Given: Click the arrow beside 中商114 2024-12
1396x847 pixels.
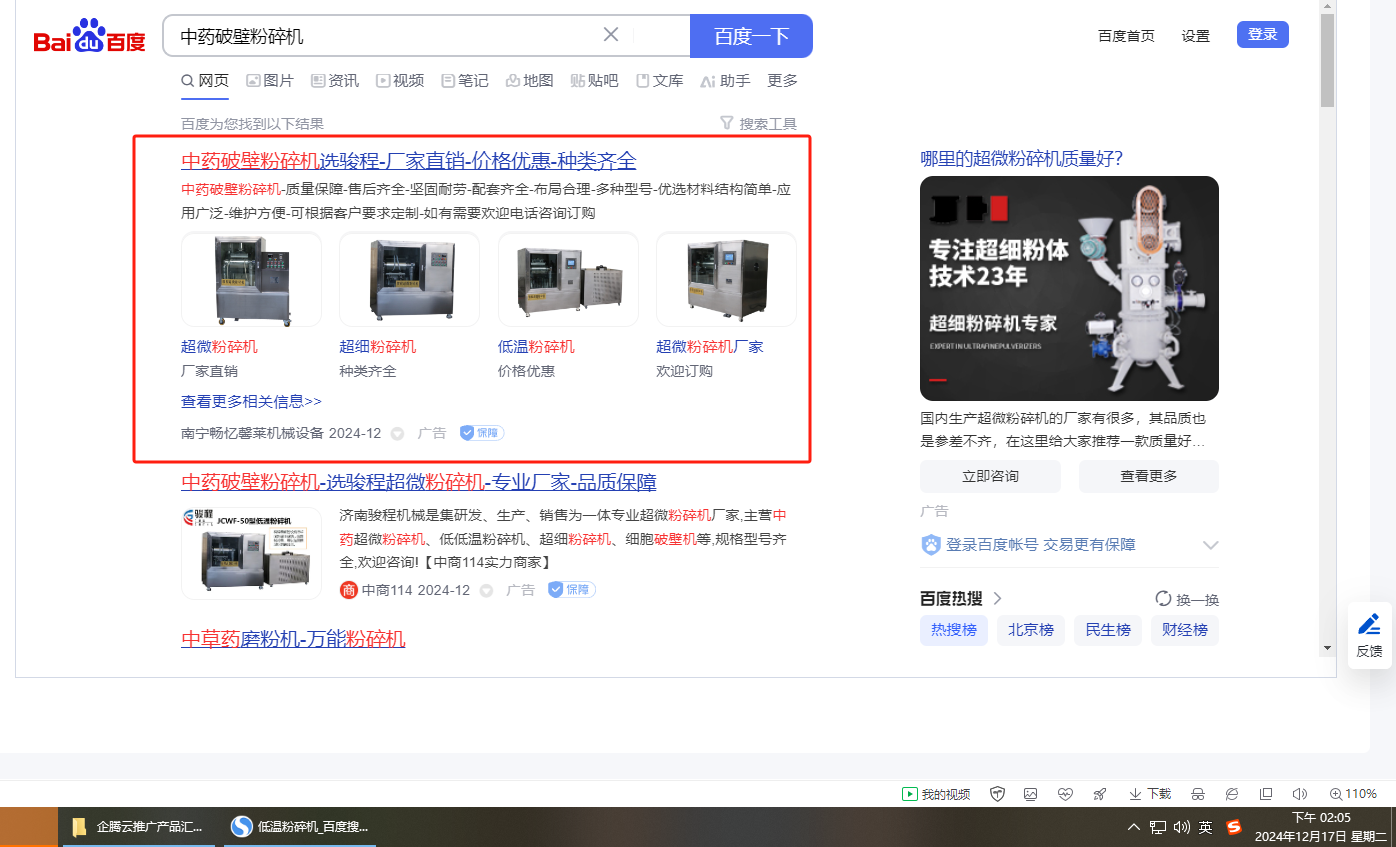Looking at the screenshot, I should pos(486,591).
